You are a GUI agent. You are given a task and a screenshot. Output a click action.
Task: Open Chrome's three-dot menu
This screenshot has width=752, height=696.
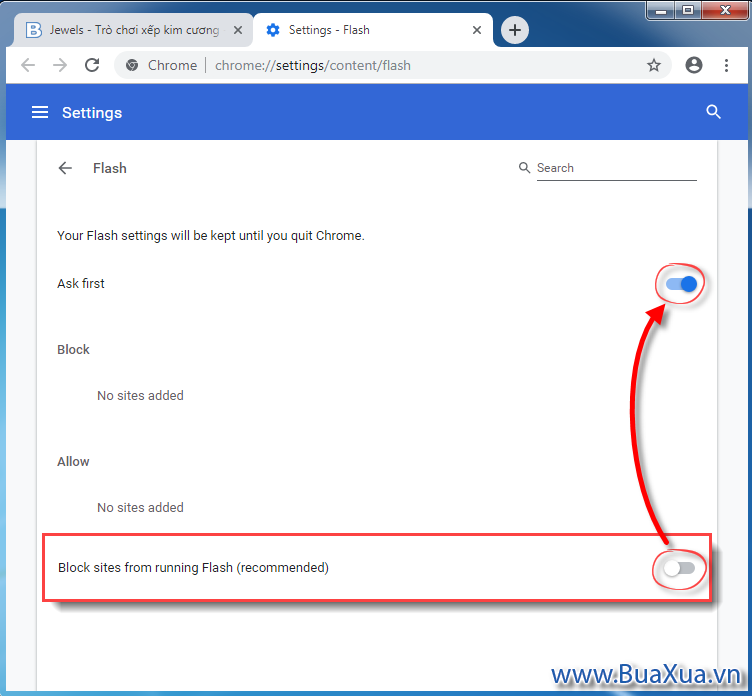pyautogui.click(x=727, y=65)
